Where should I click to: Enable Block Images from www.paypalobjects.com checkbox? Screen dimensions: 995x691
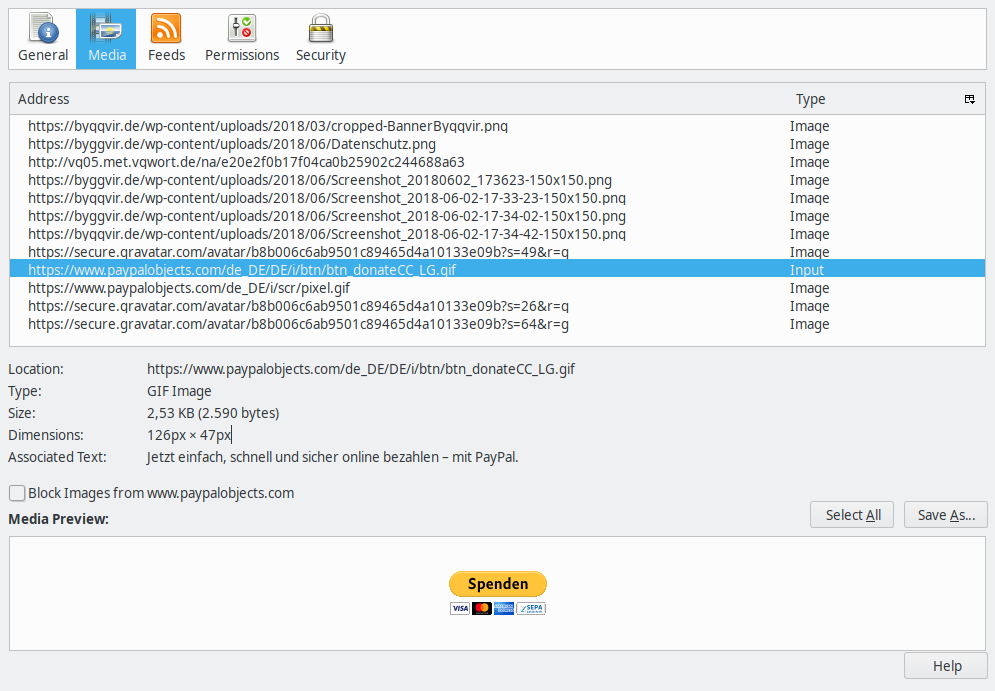click(x=17, y=493)
